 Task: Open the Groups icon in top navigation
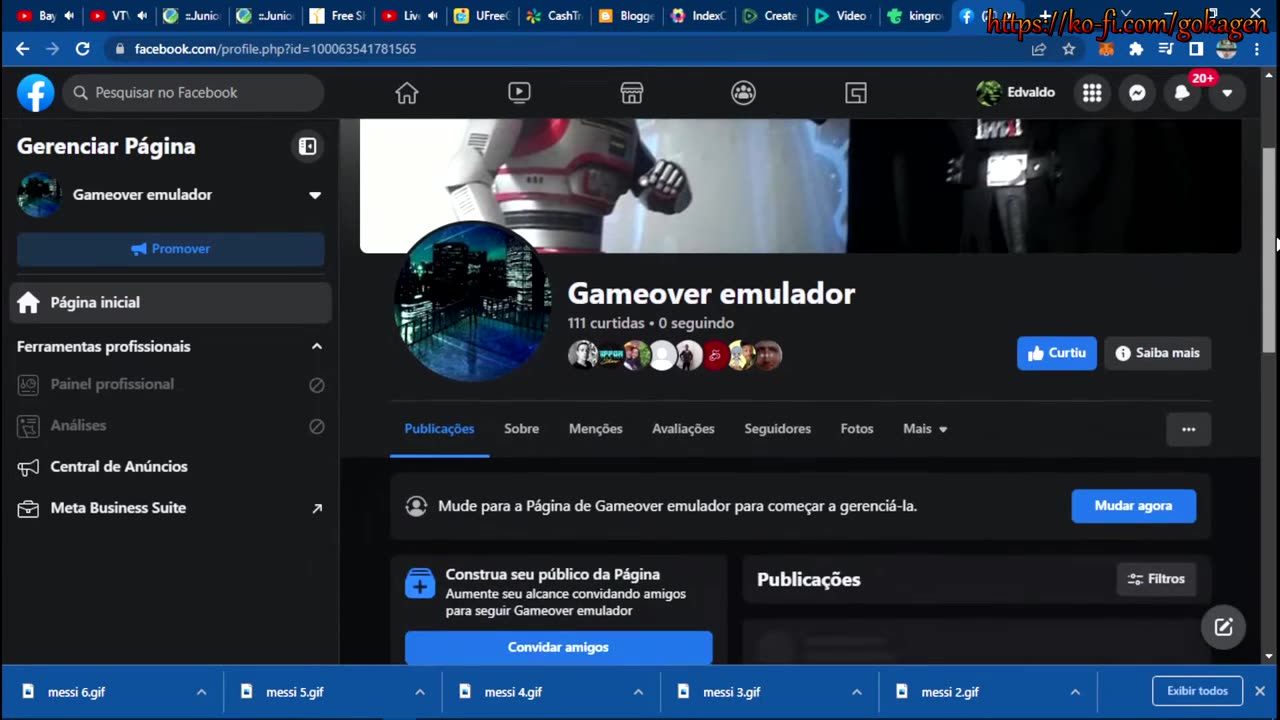[743, 93]
